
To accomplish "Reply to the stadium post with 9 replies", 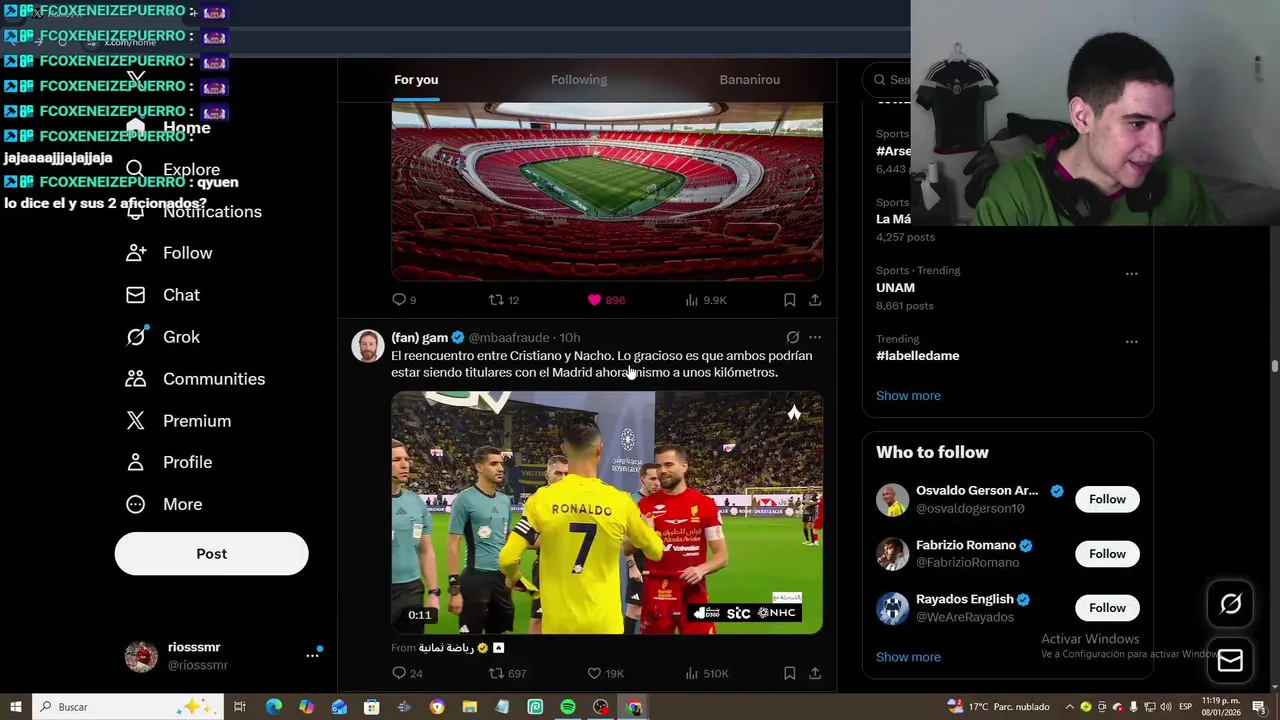I will [x=404, y=300].
